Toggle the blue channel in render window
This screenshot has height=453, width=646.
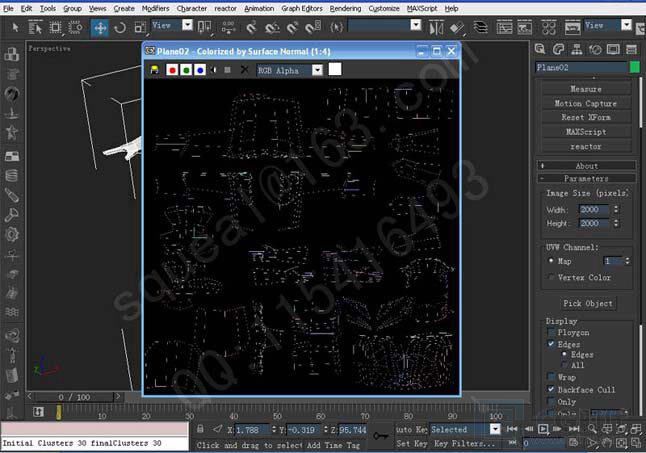[200, 70]
